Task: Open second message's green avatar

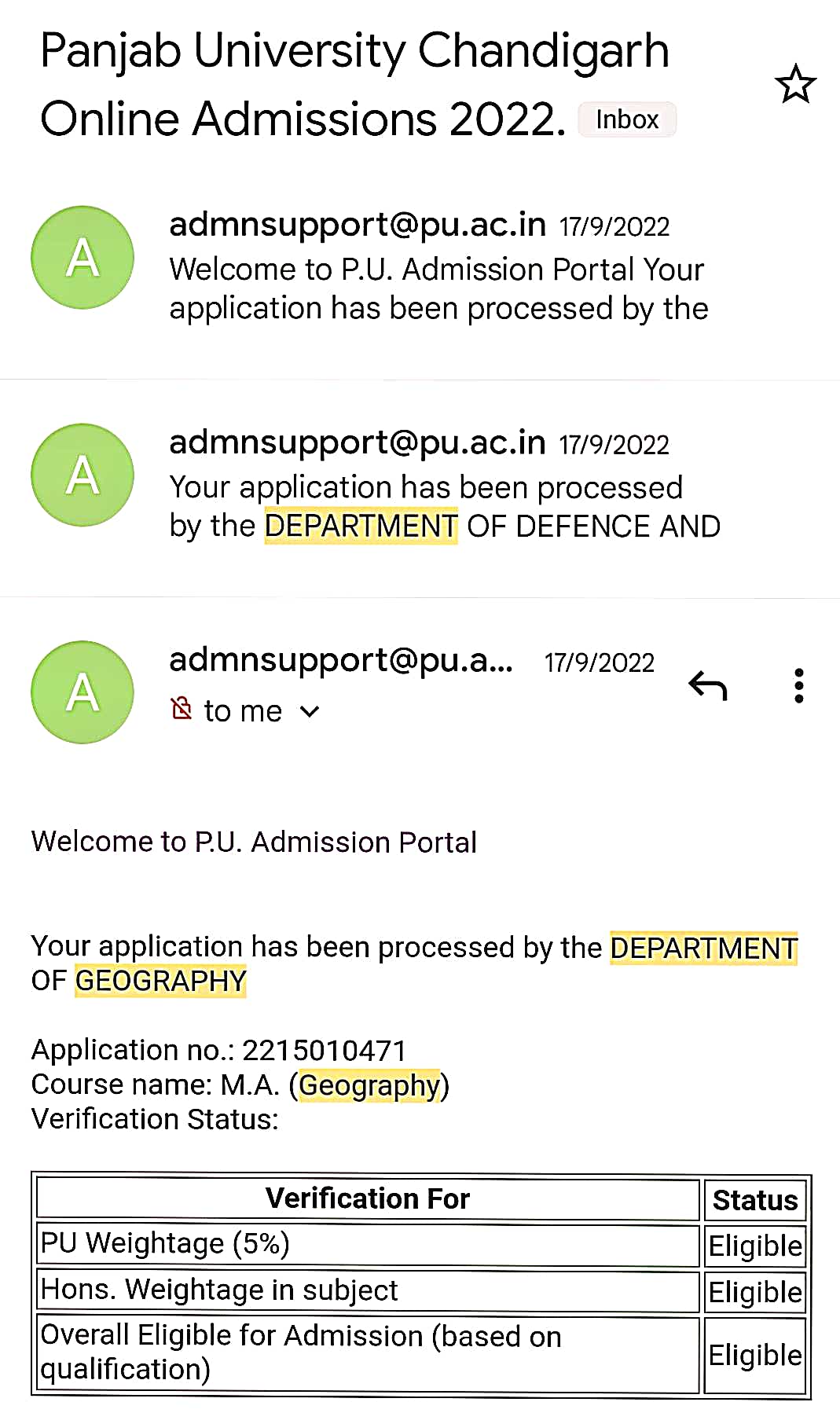Action: click(83, 475)
